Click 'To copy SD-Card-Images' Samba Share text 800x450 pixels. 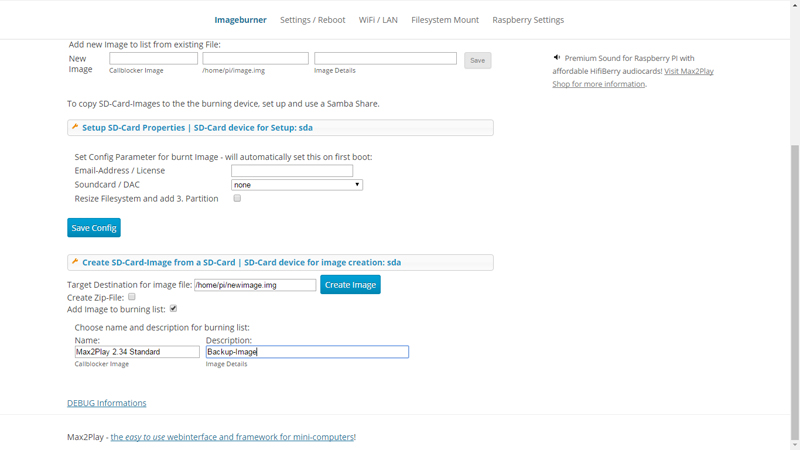click(x=223, y=104)
